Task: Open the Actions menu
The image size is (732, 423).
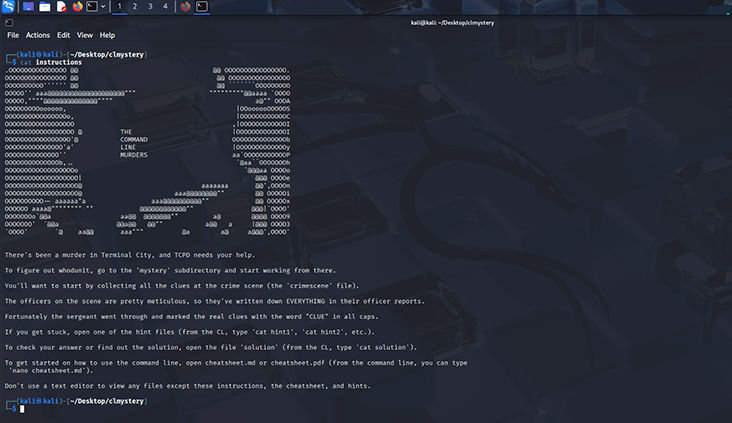Action: click(x=38, y=35)
